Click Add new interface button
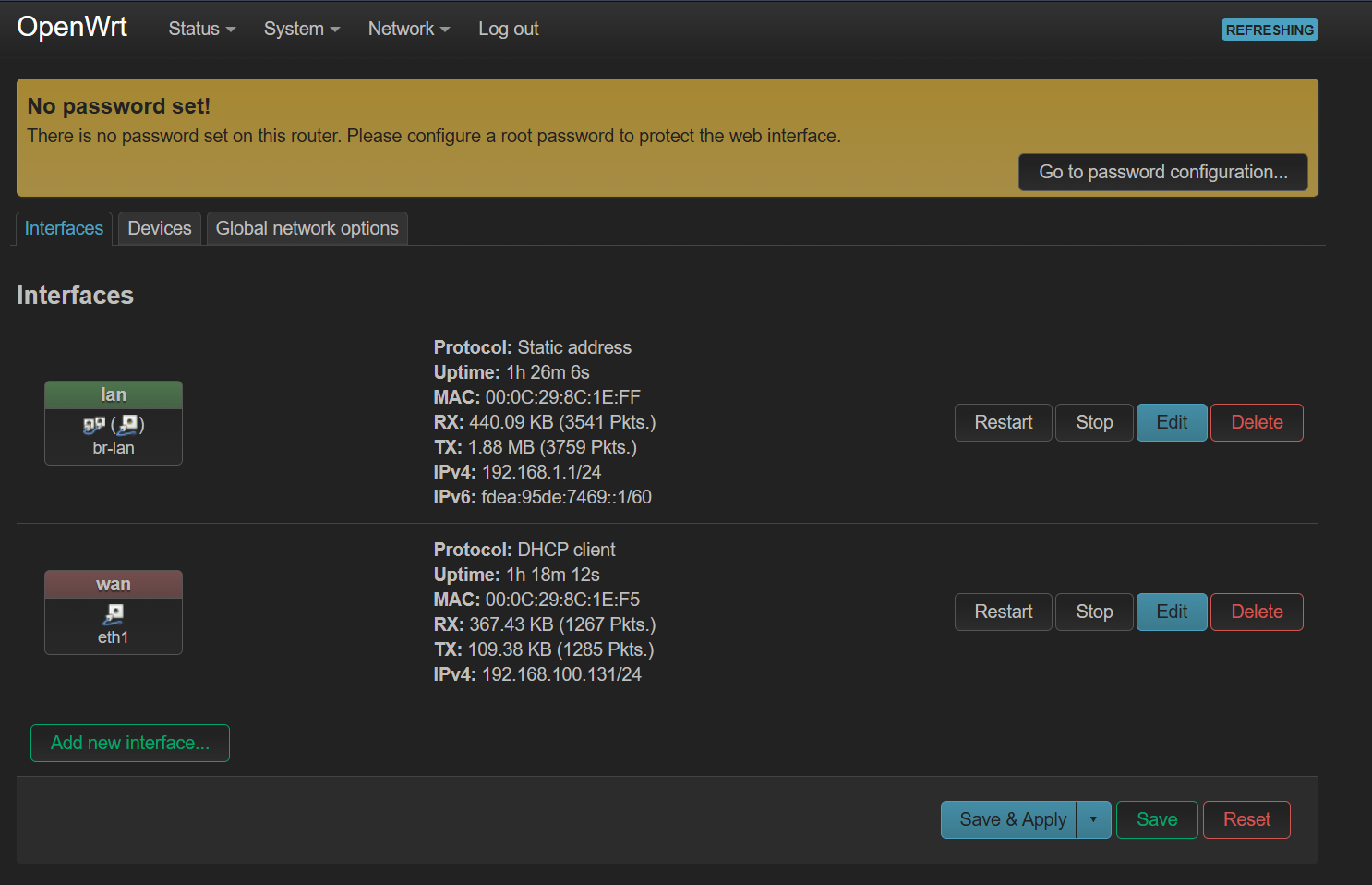 click(x=130, y=743)
